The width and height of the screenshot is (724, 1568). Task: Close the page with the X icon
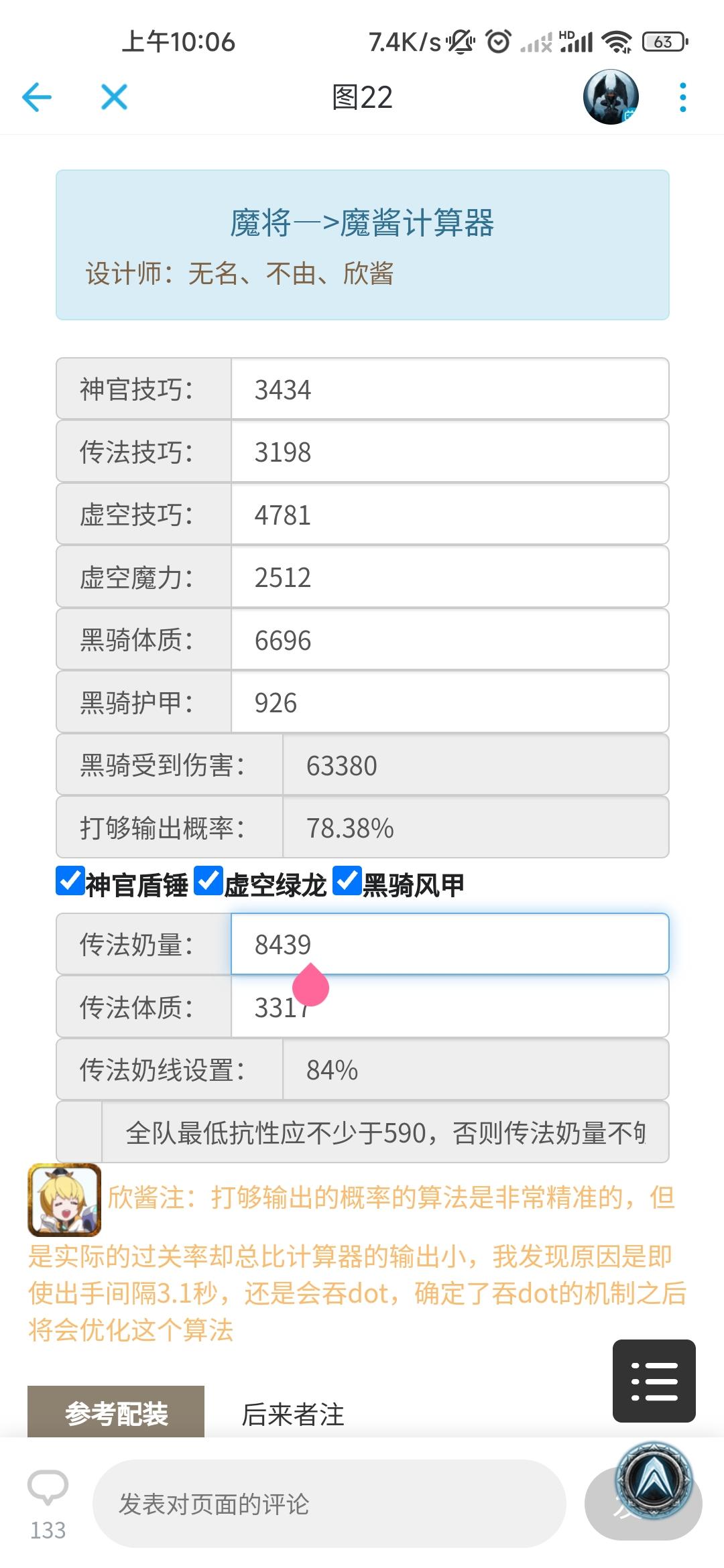click(114, 97)
